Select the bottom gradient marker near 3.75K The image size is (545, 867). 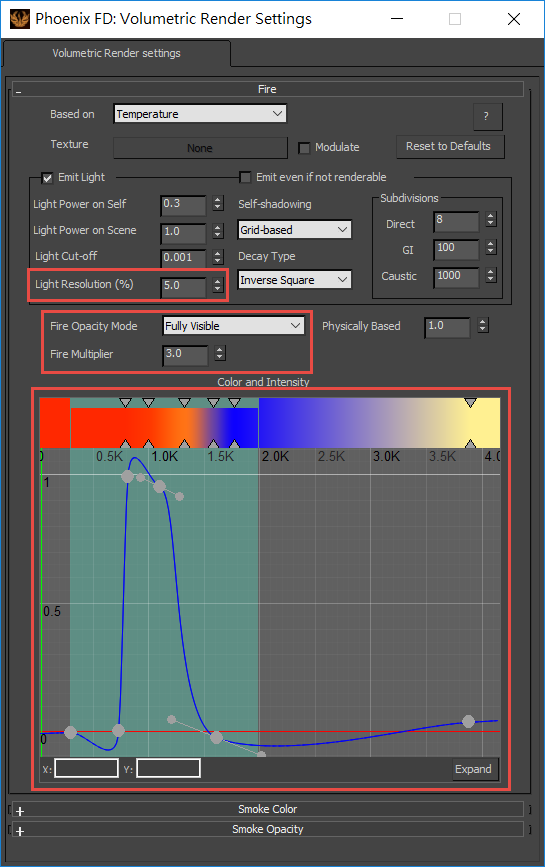coord(470,443)
